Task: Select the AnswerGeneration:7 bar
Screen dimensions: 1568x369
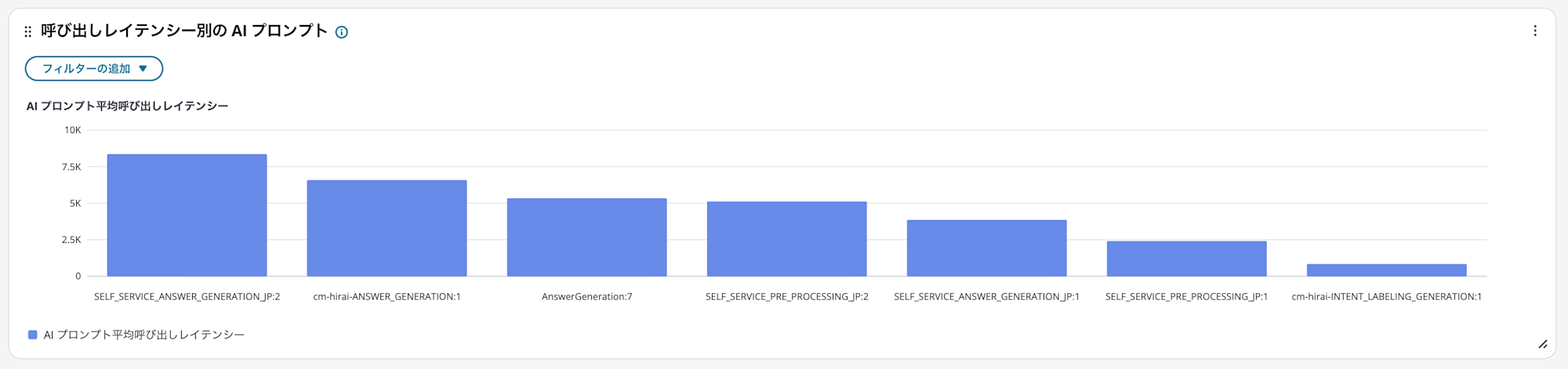Action: click(586, 237)
